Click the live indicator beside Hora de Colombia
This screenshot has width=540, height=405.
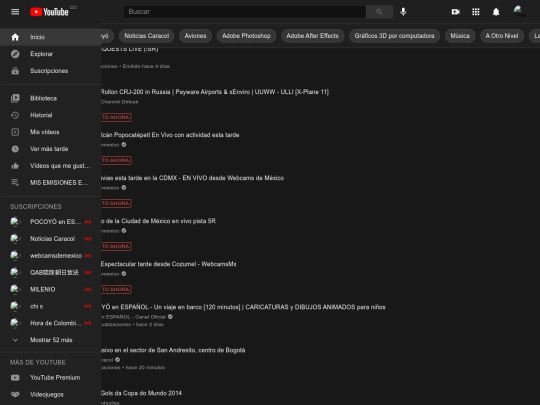[x=88, y=323]
